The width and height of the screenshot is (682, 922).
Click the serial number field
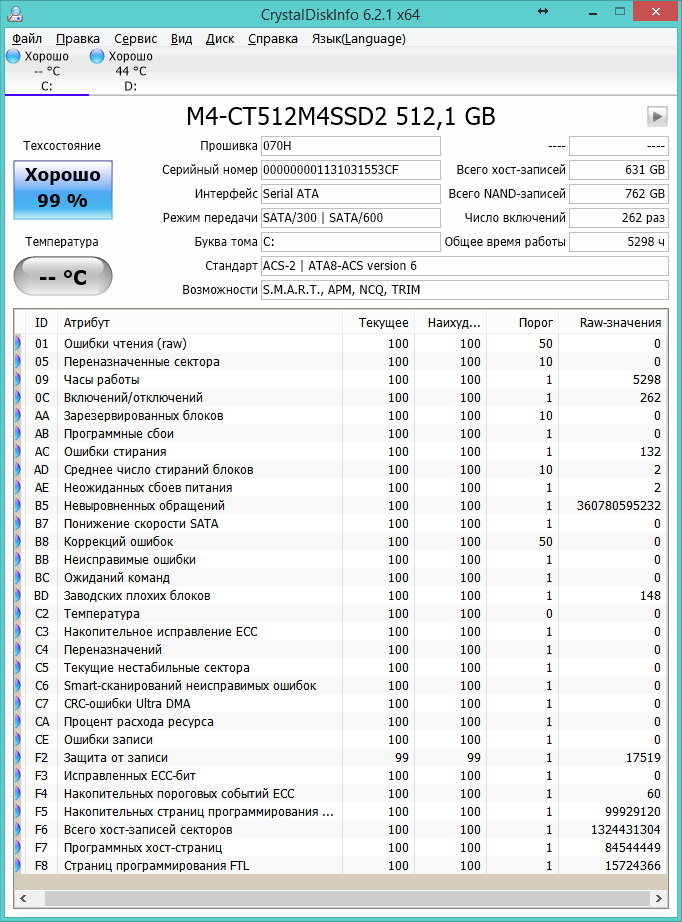350,170
